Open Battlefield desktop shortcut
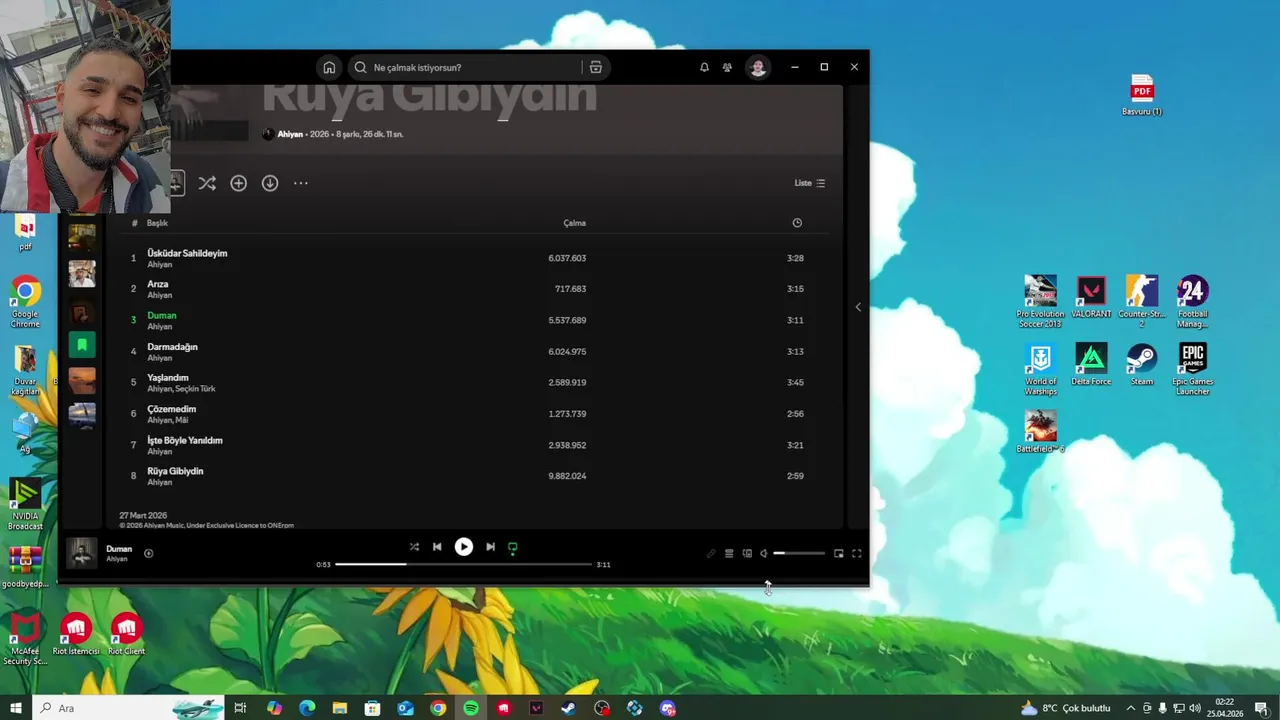Viewport: 1280px width, 720px height. pos(1040,432)
